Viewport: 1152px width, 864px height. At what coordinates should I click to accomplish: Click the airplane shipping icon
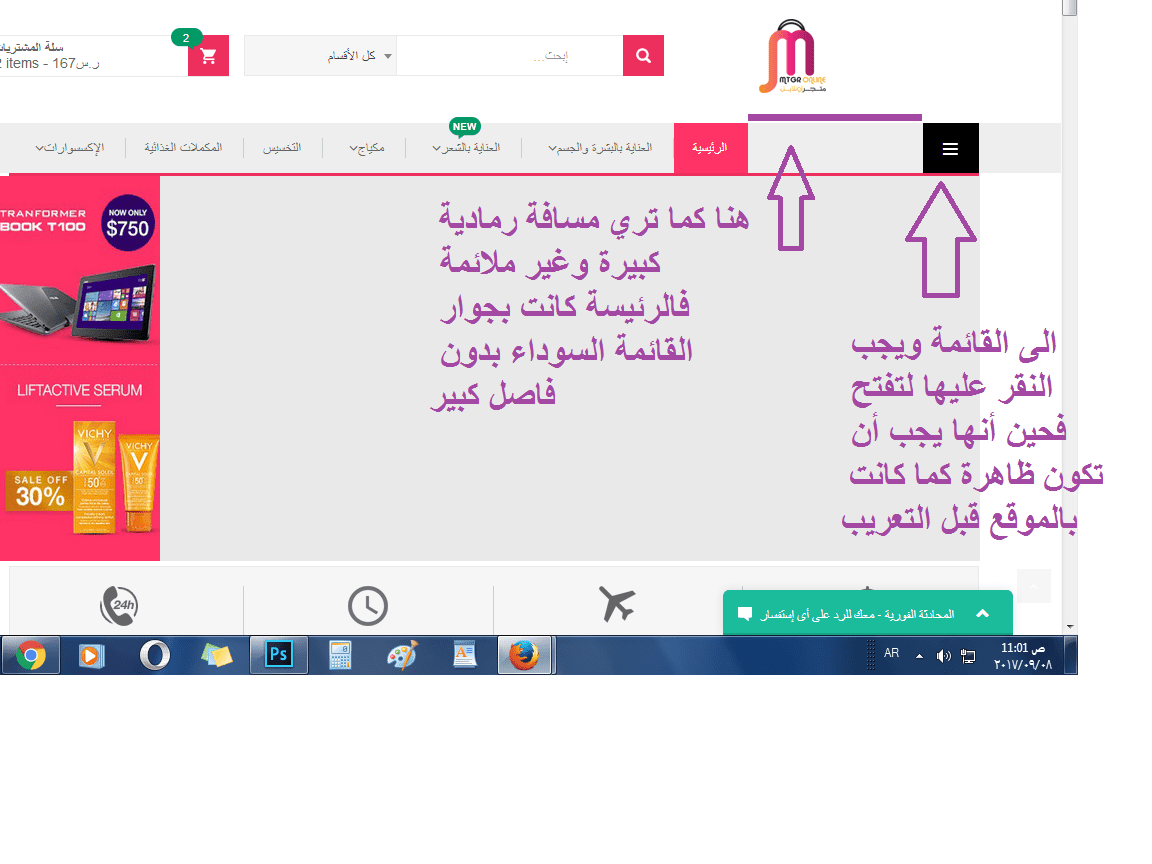[x=617, y=604]
